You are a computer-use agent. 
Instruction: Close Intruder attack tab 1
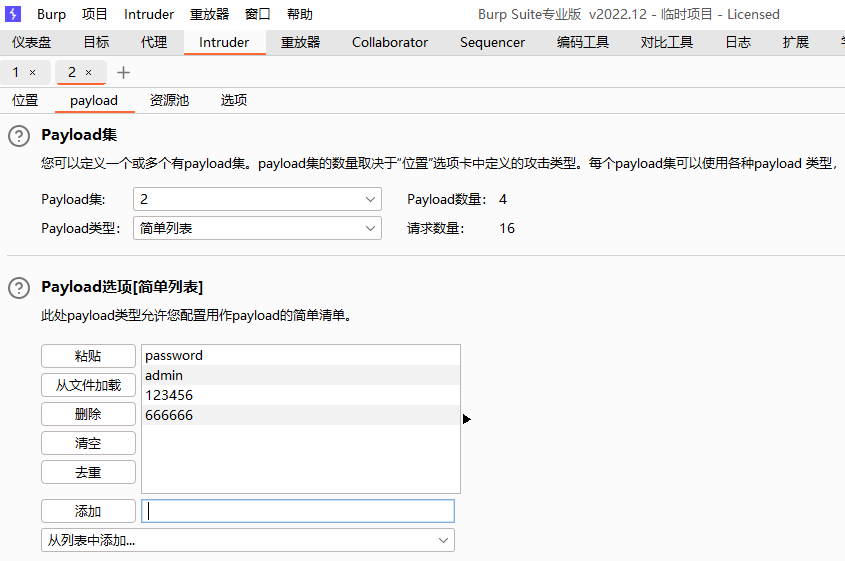(x=32, y=72)
